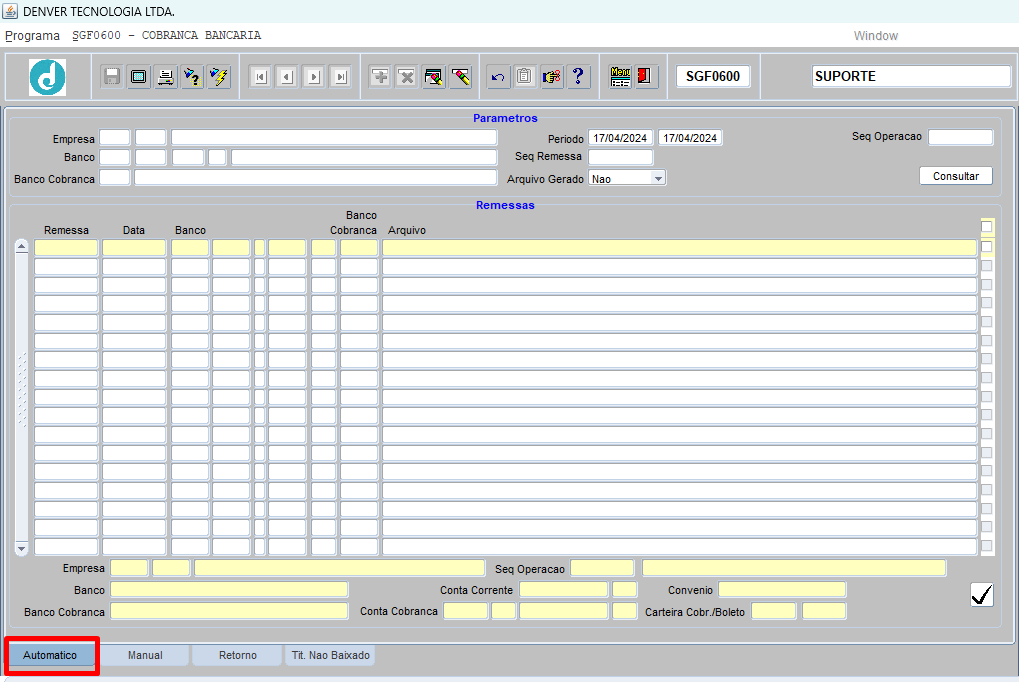1019x682 pixels.
Task: Click the 'Data' column header
Action: pos(134,230)
